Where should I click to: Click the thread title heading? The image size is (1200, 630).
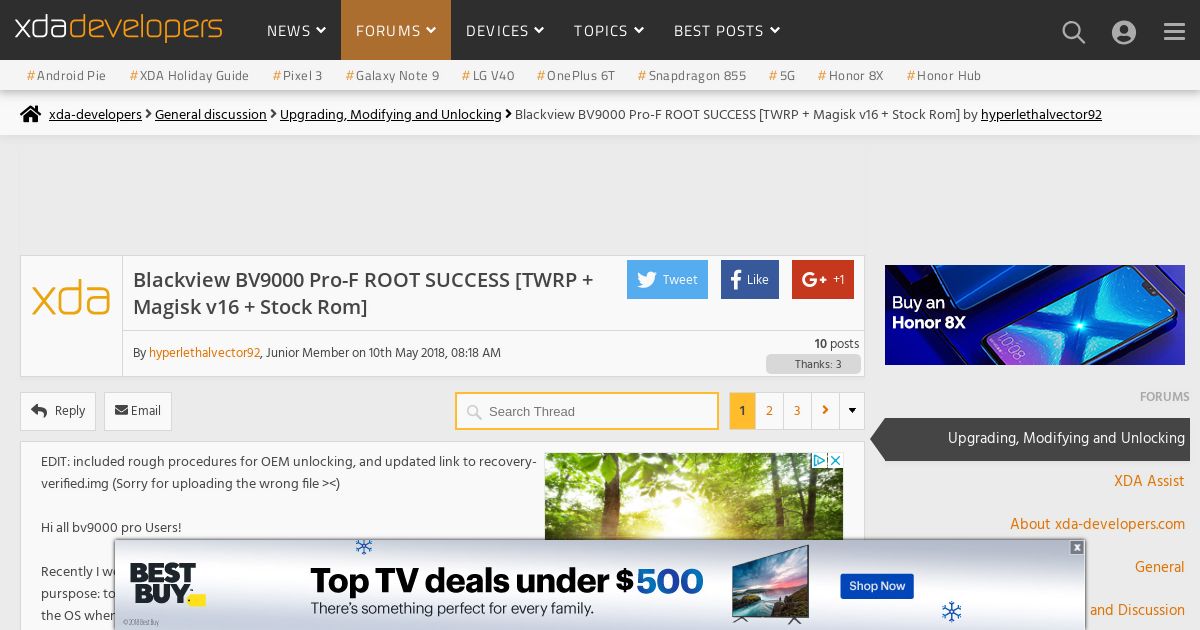coord(364,293)
